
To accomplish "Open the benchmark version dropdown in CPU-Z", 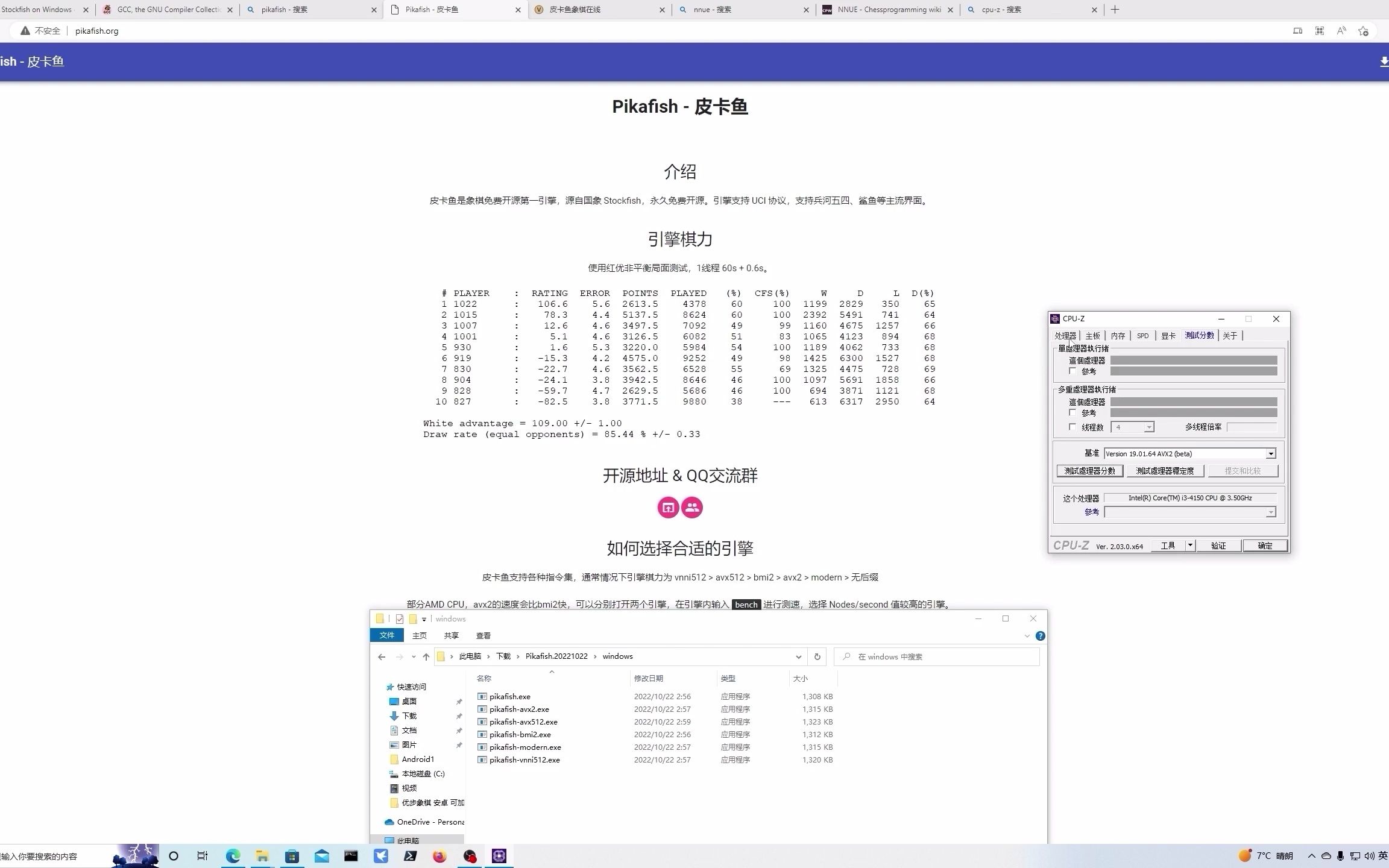I will 1270,453.
